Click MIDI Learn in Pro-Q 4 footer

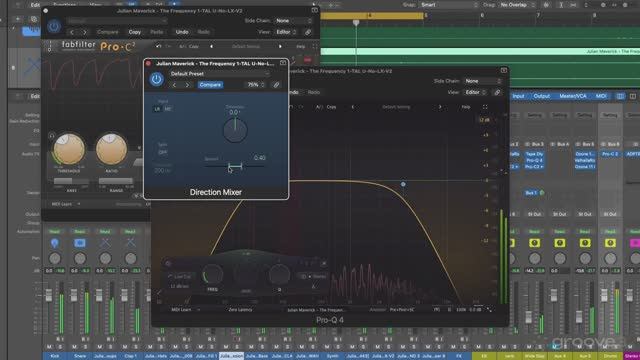click(x=181, y=310)
